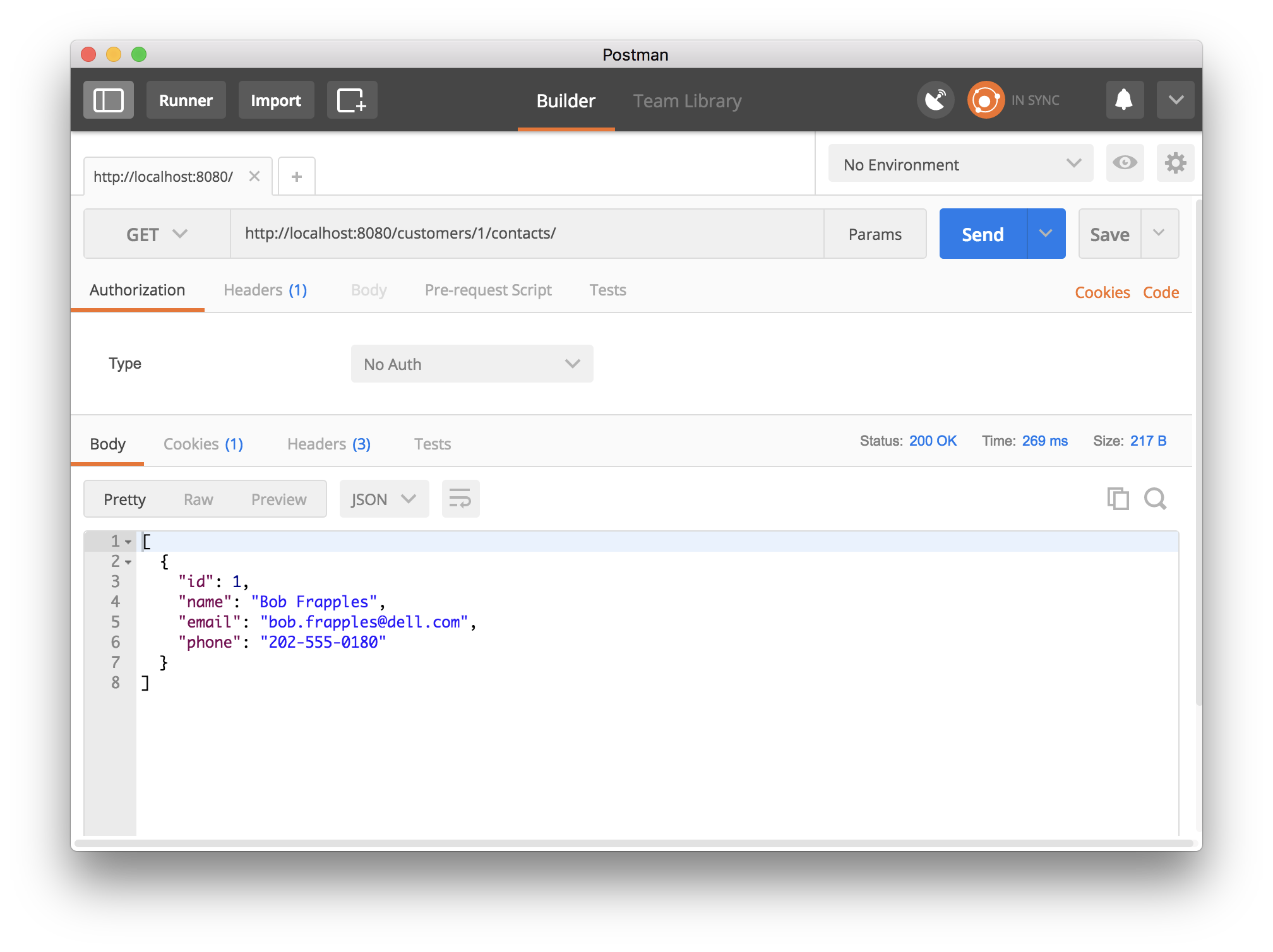Viewport: 1273px width, 952px height.
Task: Search the response with magnifier icon
Action: 1155,499
